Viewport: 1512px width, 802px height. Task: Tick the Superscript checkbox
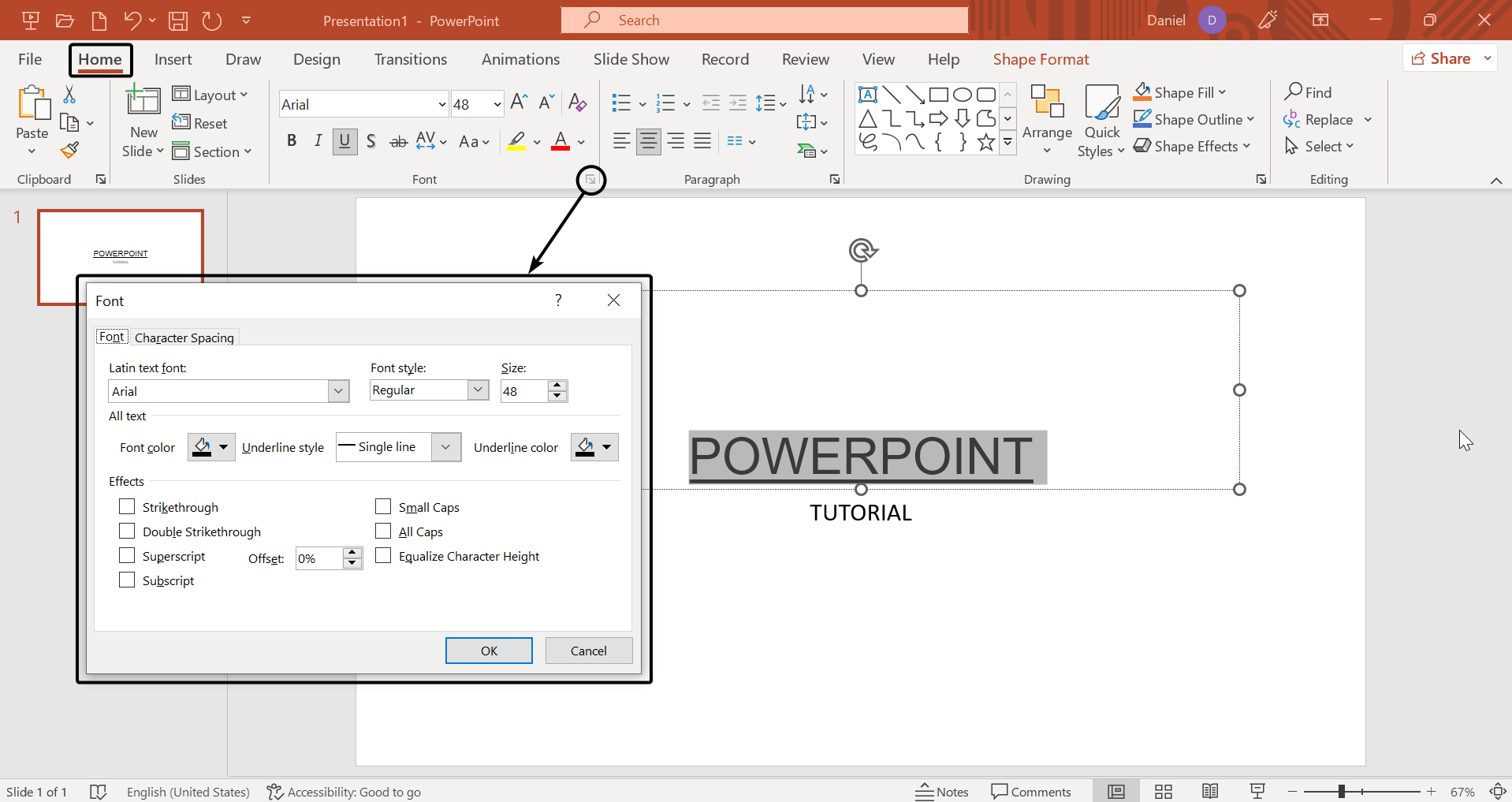(127, 555)
